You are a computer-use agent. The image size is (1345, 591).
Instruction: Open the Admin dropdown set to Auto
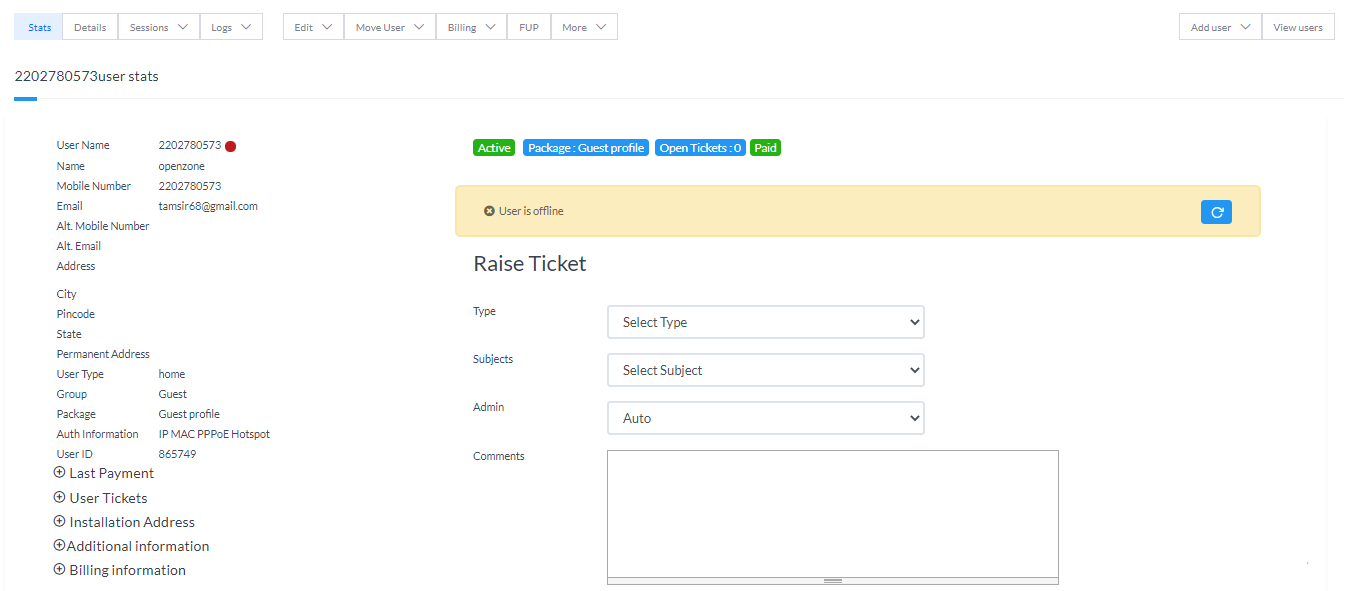765,417
